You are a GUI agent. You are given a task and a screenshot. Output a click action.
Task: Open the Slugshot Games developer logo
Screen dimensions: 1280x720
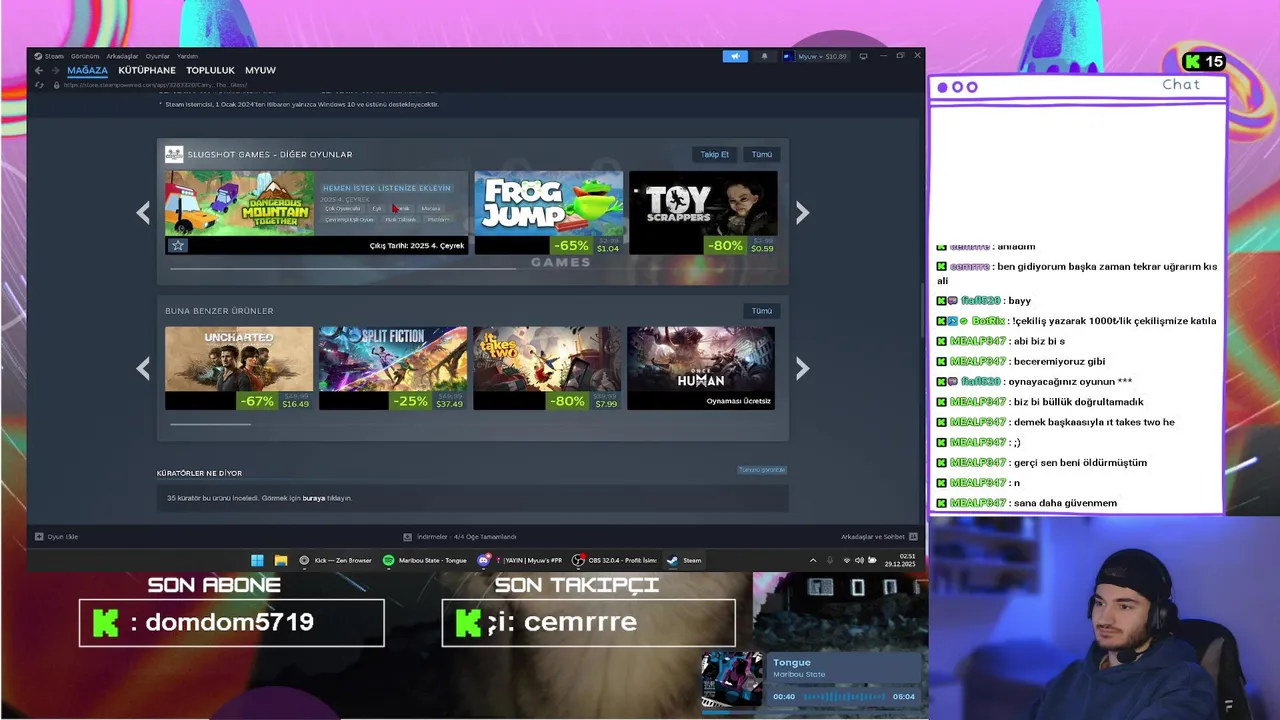pos(174,154)
